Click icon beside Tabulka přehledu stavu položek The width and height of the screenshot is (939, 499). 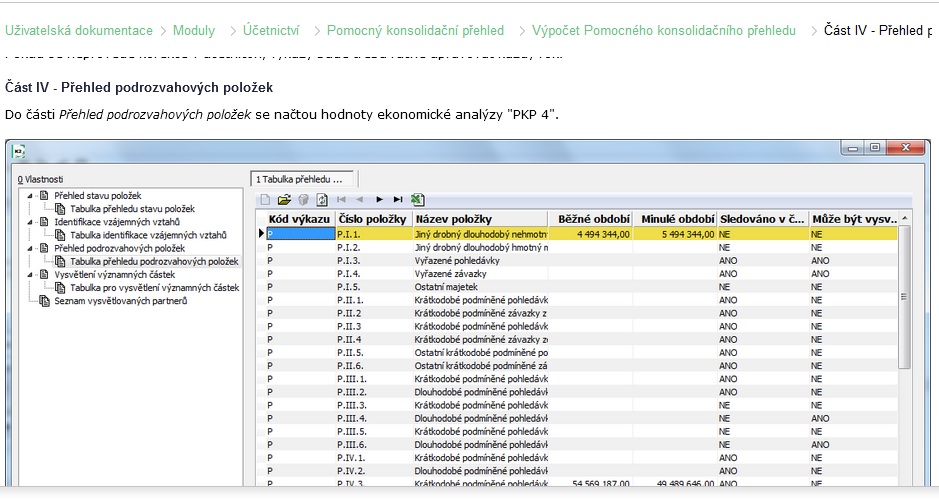tap(60, 209)
